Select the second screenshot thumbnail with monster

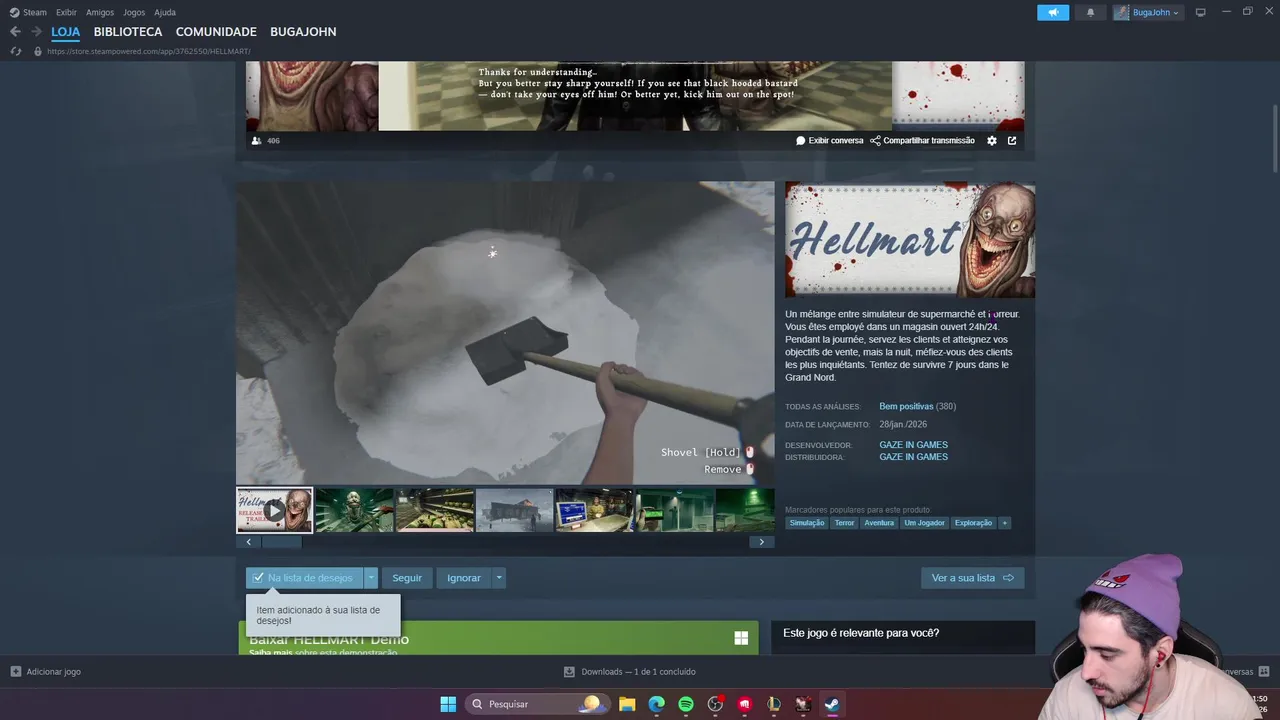tap(354, 510)
